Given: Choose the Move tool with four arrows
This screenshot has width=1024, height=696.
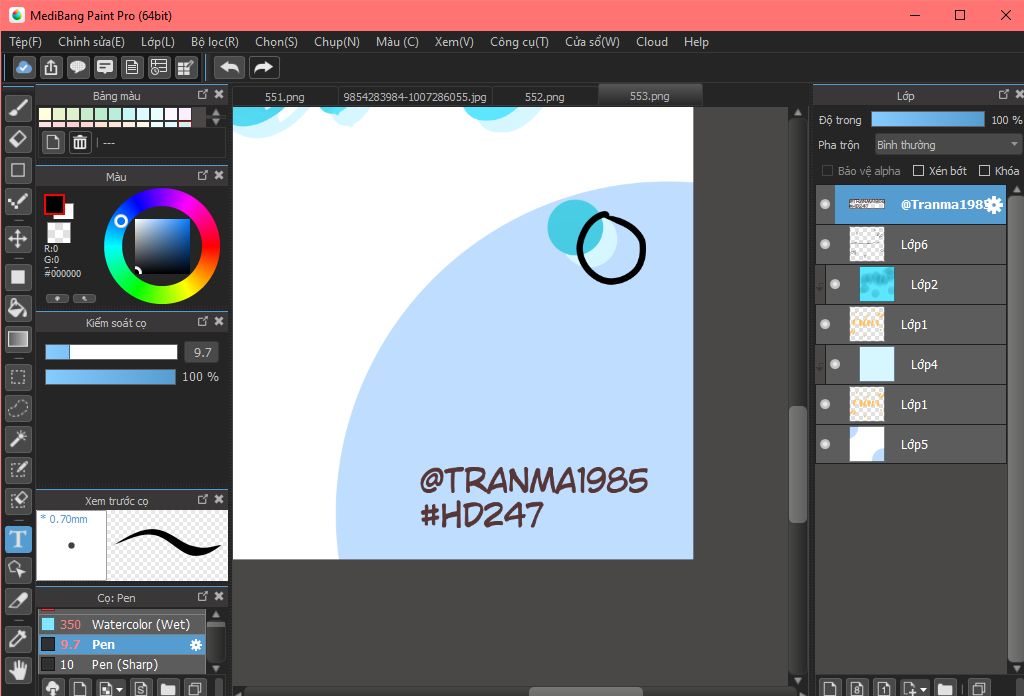Looking at the screenshot, I should pyautogui.click(x=18, y=238).
